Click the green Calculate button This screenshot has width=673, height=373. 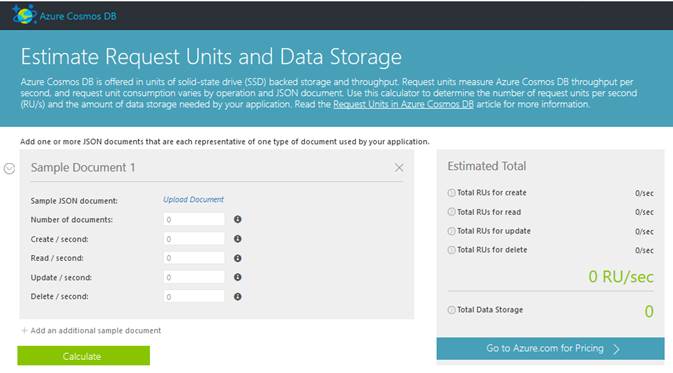click(x=84, y=356)
